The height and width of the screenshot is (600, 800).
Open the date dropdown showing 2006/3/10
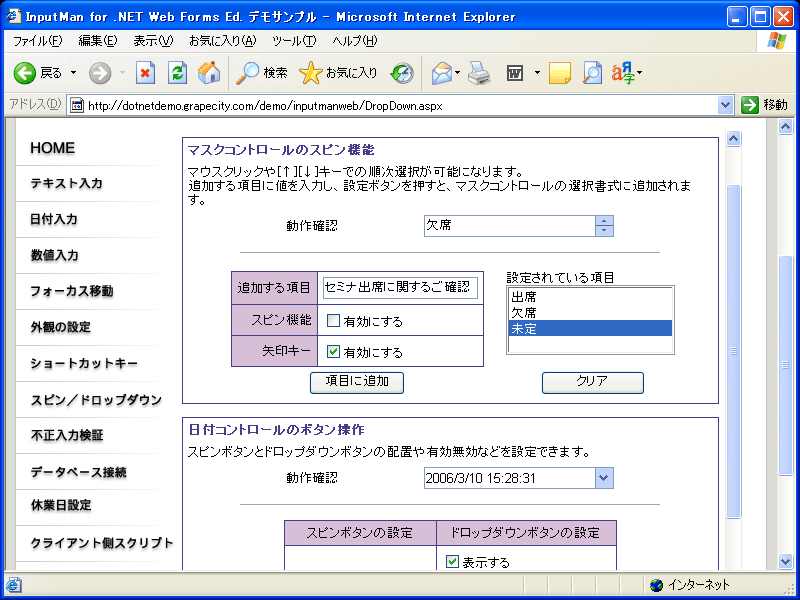[x=605, y=478]
